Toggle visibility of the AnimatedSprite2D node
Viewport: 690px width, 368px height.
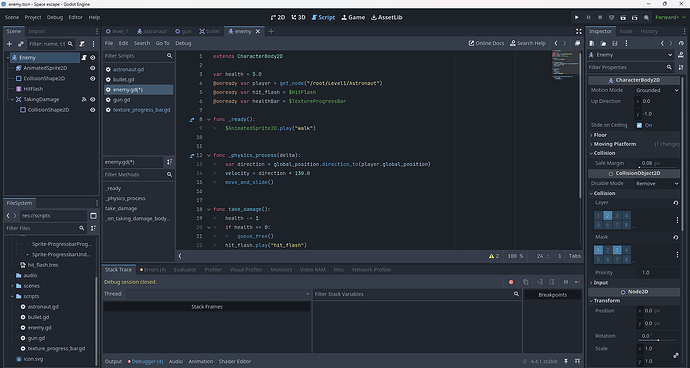[x=93, y=68]
